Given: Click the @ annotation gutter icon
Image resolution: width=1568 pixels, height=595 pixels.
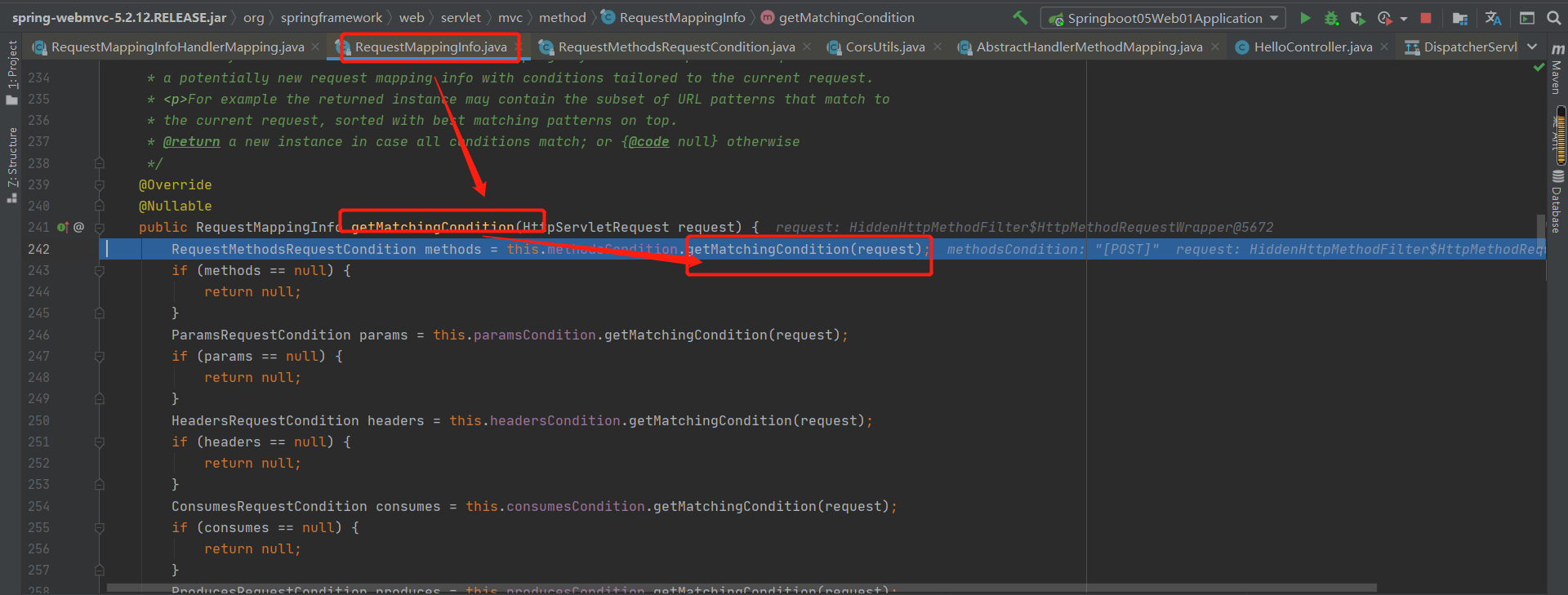Looking at the screenshot, I should (x=79, y=228).
